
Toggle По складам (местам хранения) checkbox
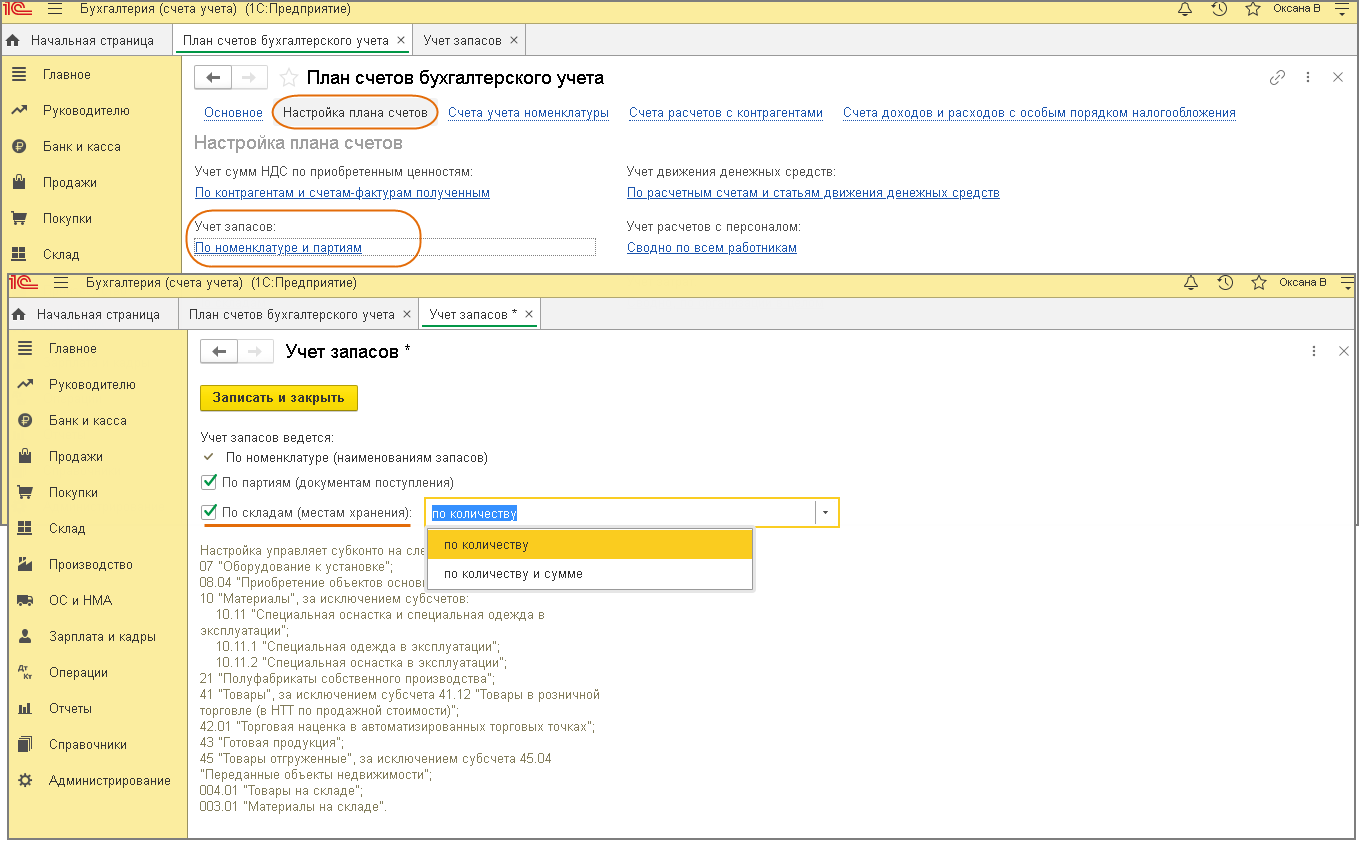(209, 513)
